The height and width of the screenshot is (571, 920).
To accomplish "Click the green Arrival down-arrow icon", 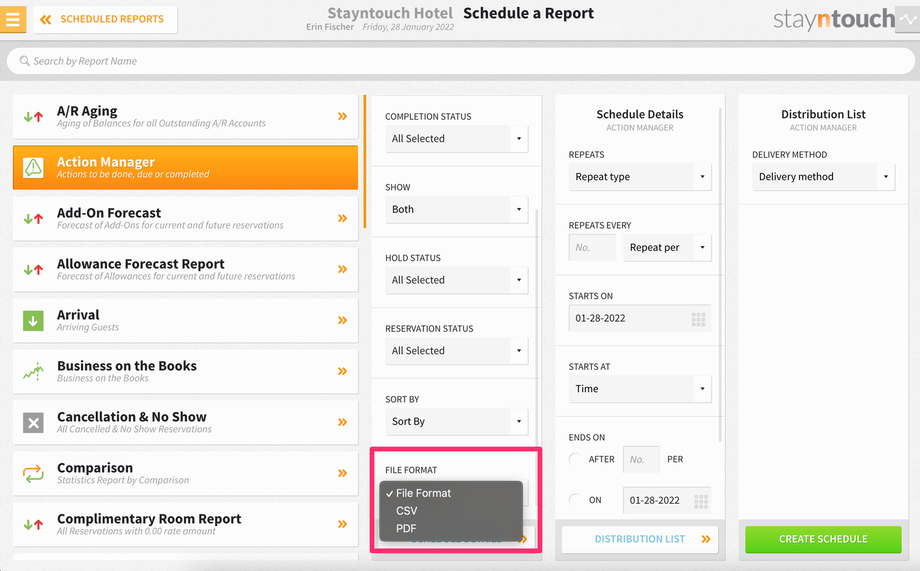I will pos(33,320).
